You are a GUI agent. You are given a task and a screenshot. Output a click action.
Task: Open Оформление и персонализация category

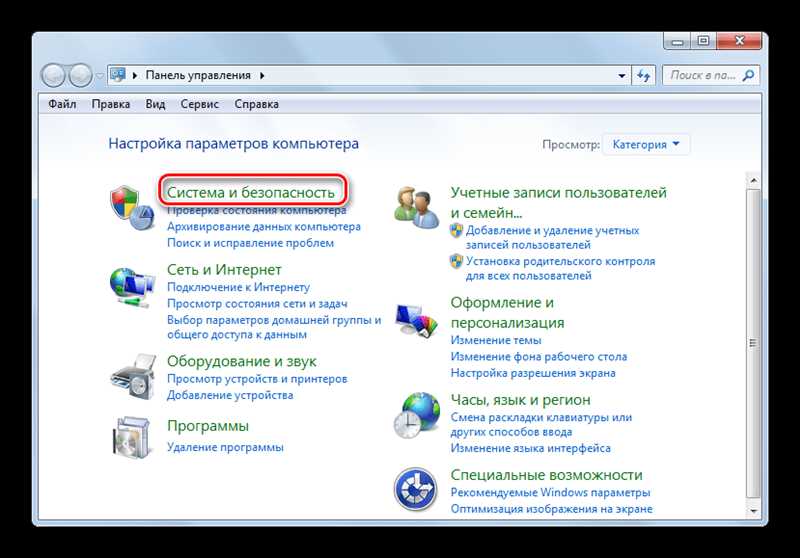(x=507, y=312)
